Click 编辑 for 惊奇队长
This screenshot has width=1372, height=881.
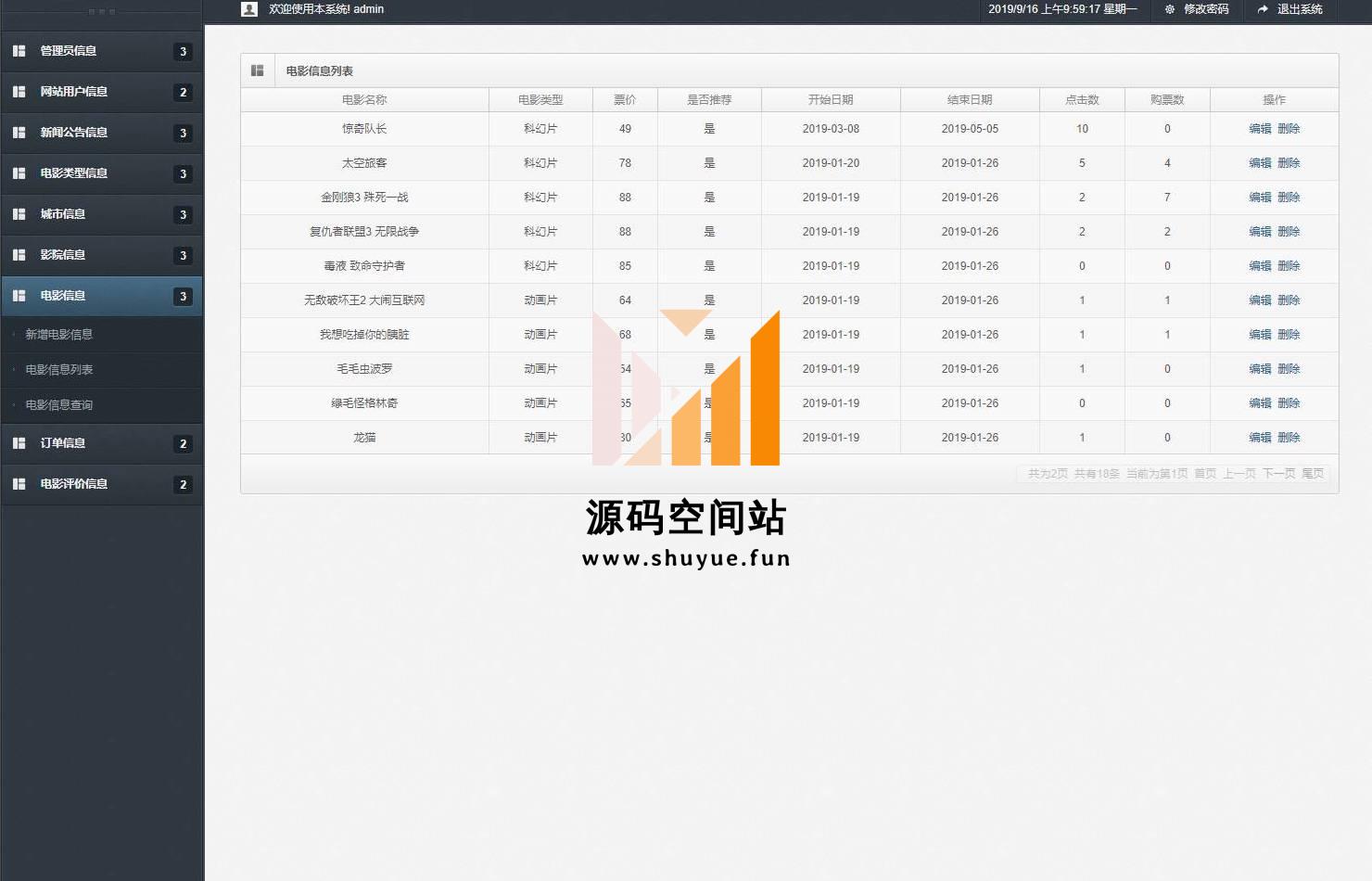coord(1260,129)
